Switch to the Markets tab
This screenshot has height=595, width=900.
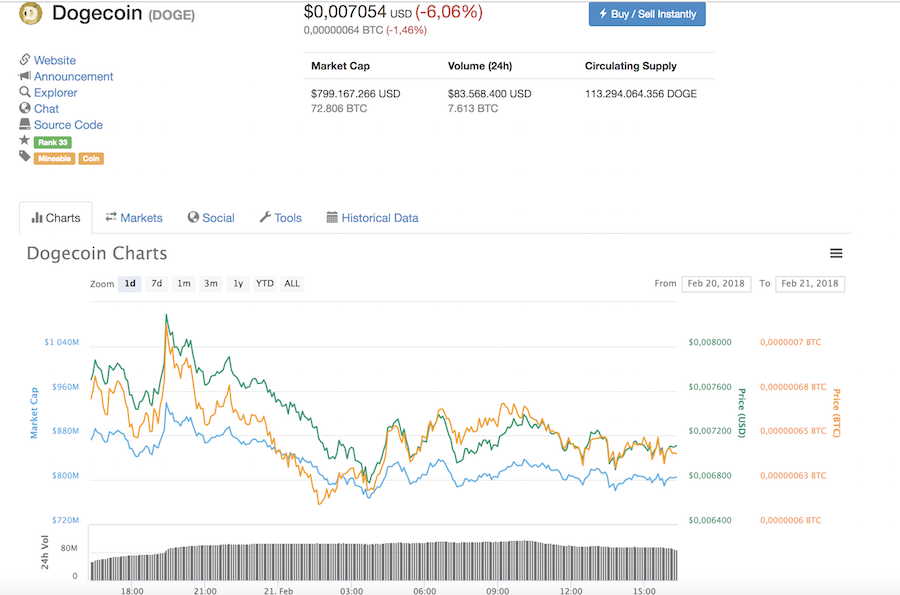click(x=134, y=218)
